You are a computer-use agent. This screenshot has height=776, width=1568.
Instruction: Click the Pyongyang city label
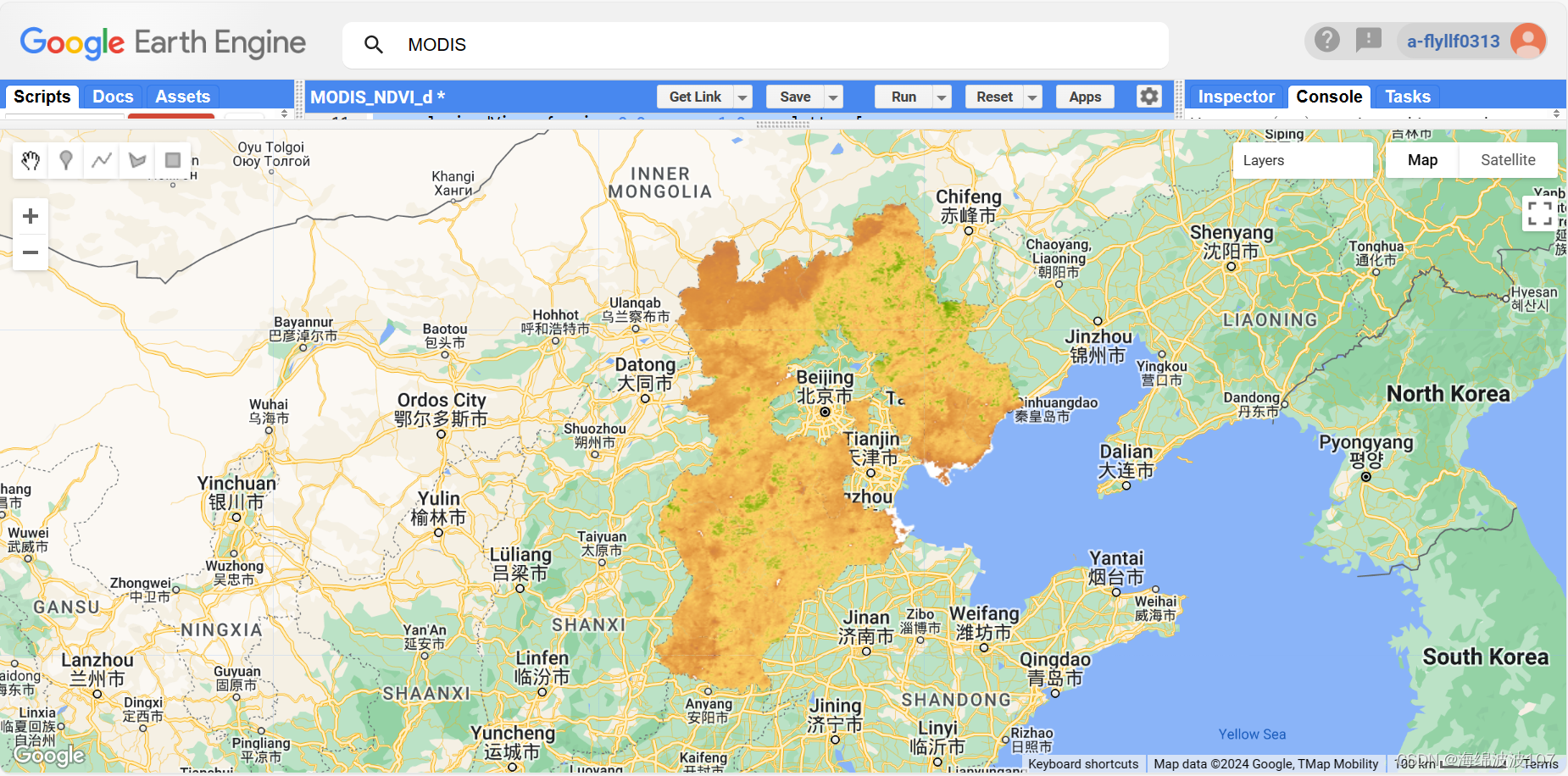coord(1366,451)
